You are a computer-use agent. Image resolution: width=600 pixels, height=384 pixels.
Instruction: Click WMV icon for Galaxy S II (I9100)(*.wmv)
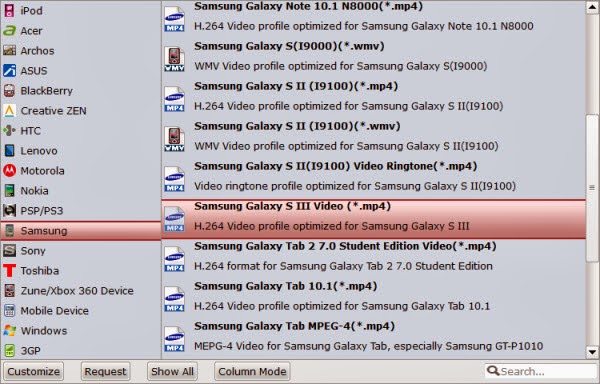pyautogui.click(x=174, y=139)
